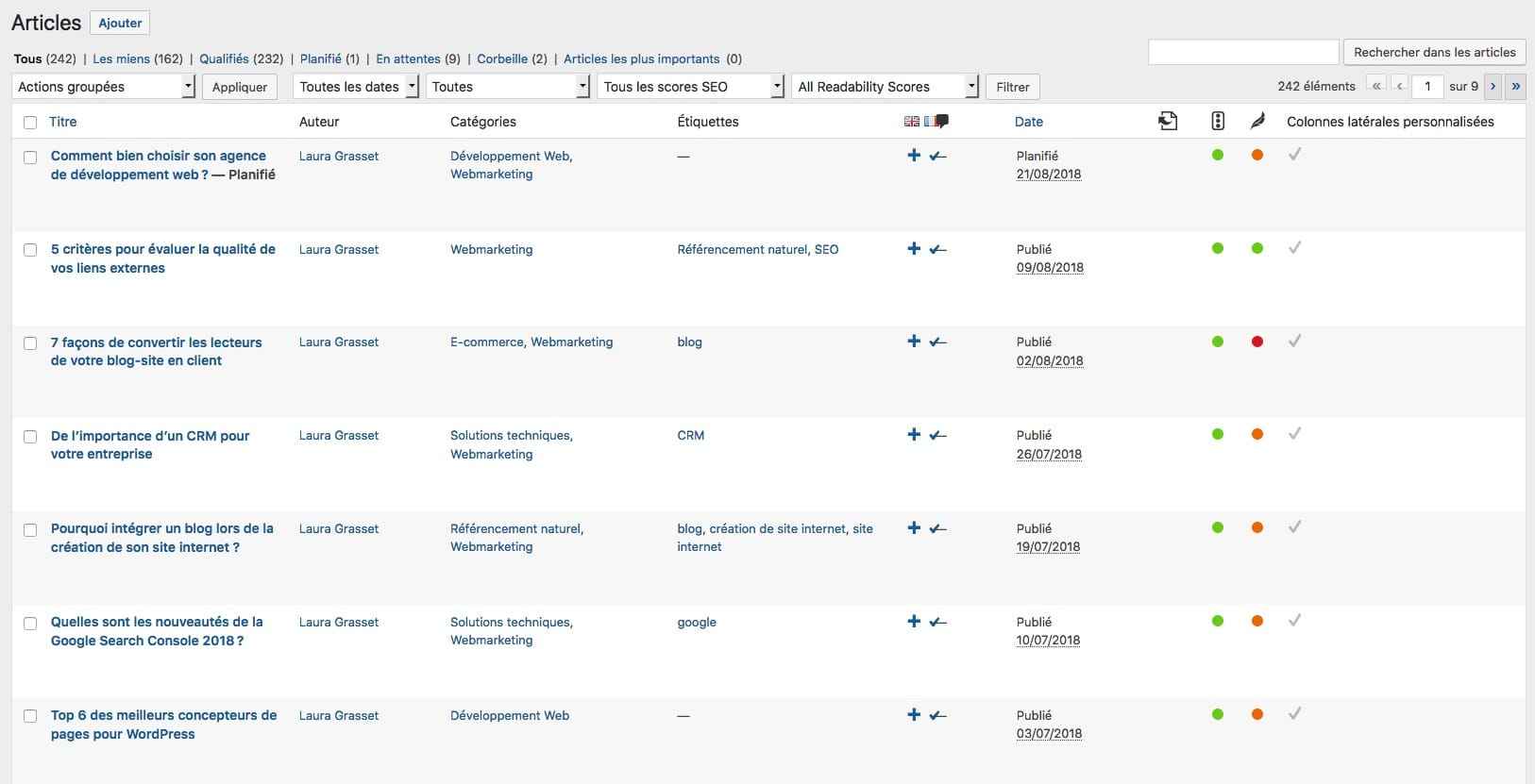Click orange readability dot for 'Pourquoi intégrer' row

1257,527
